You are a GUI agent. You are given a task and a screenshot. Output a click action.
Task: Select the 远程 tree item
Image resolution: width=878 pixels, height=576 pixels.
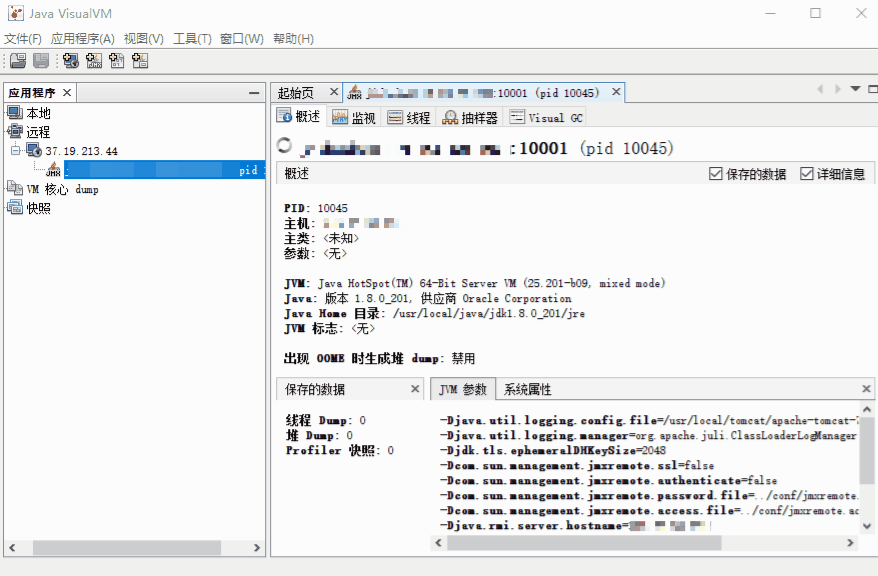pos(38,132)
